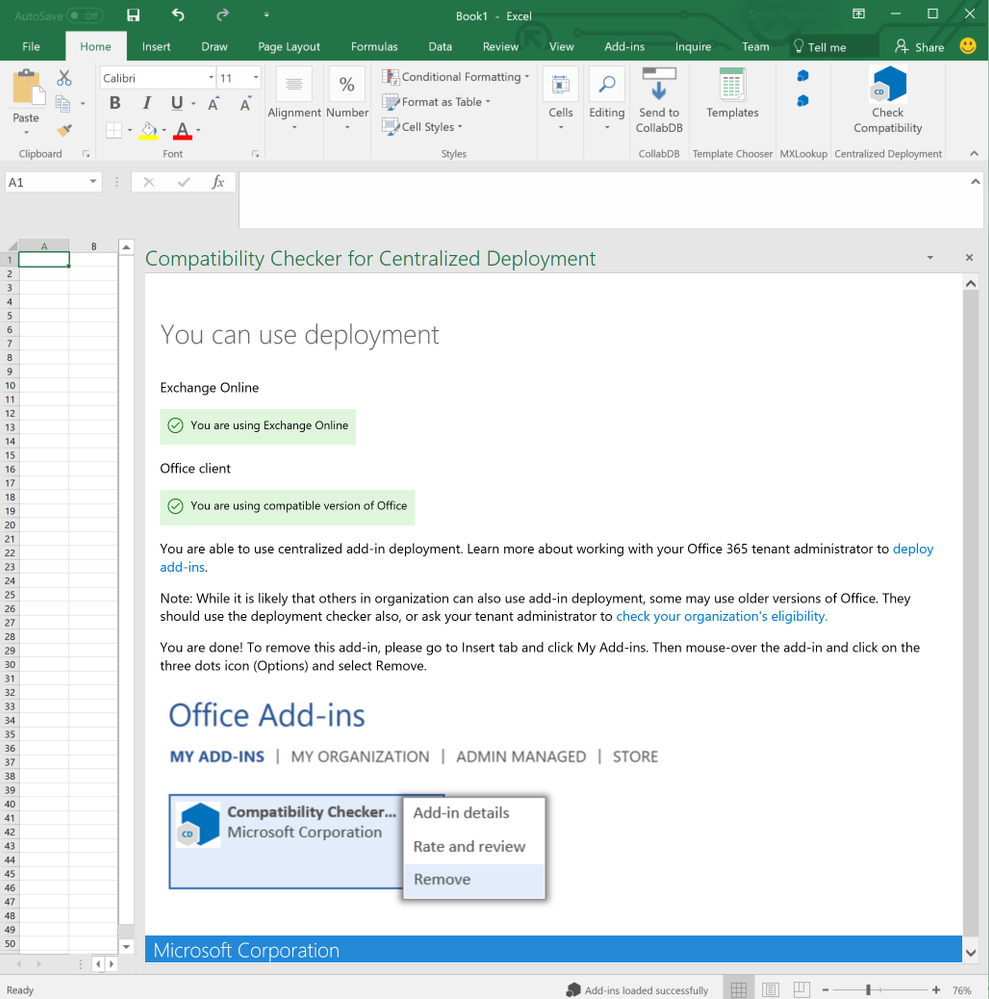989x999 pixels.
Task: Collapse the ribbon
Action: [x=974, y=153]
